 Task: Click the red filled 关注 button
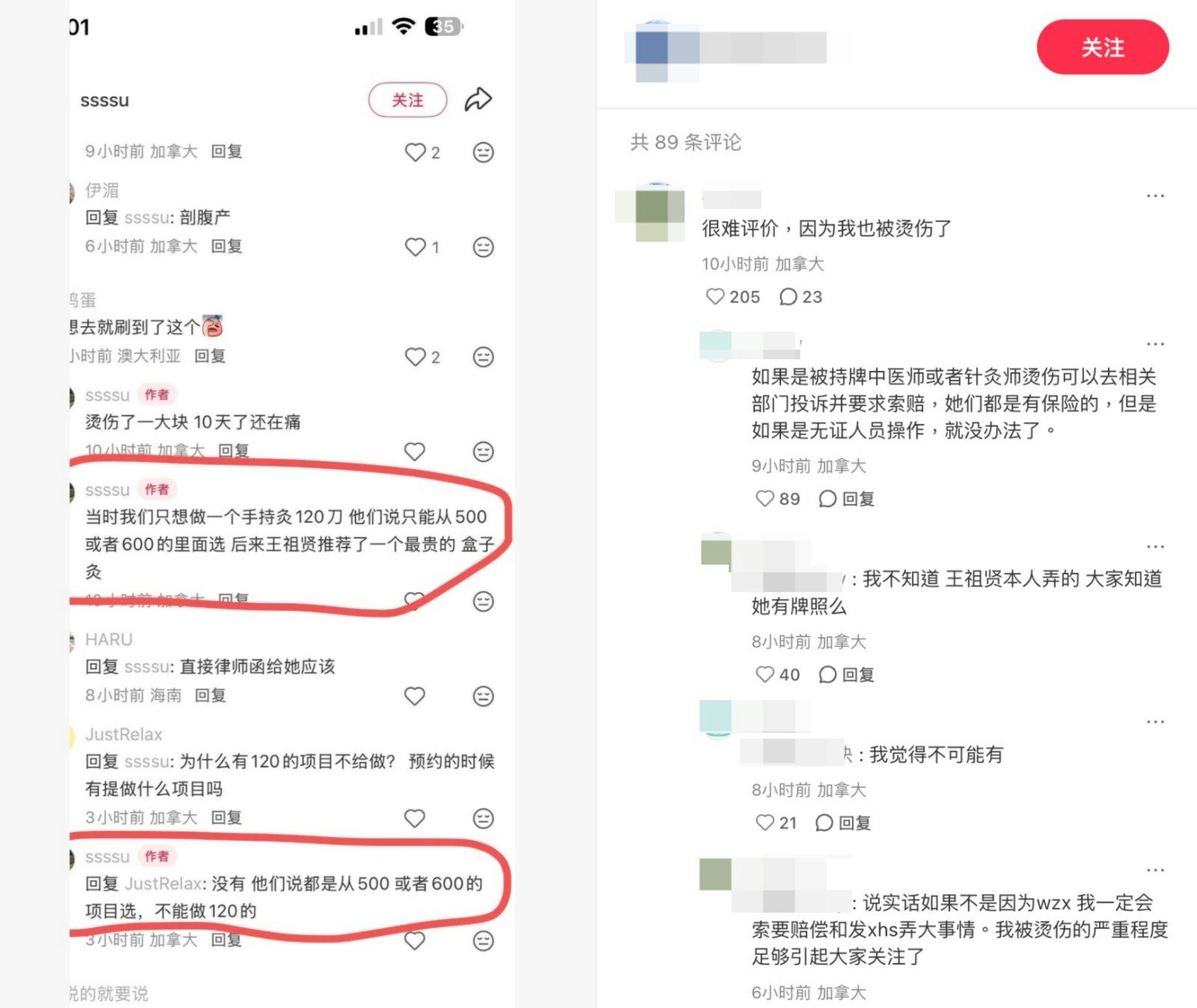pos(1102,47)
